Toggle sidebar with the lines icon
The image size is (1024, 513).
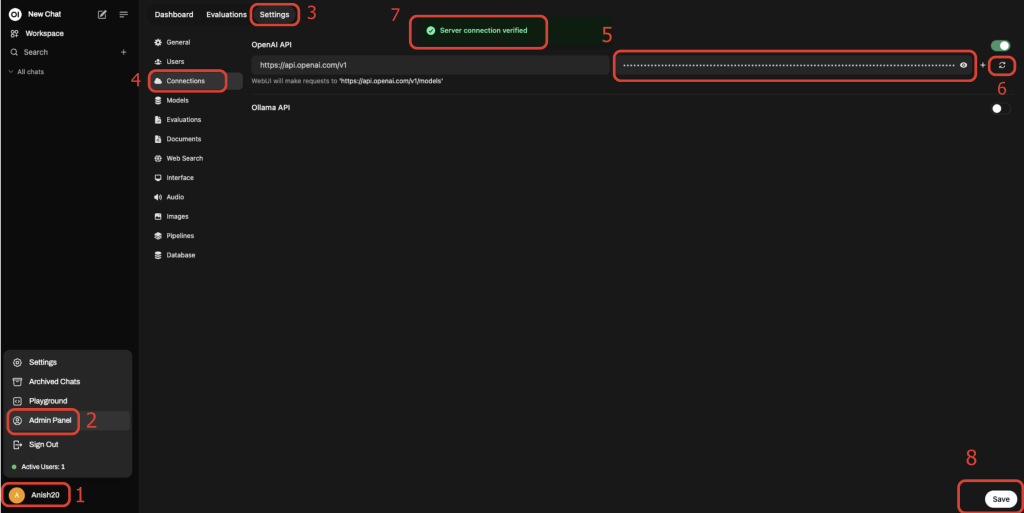pos(123,14)
